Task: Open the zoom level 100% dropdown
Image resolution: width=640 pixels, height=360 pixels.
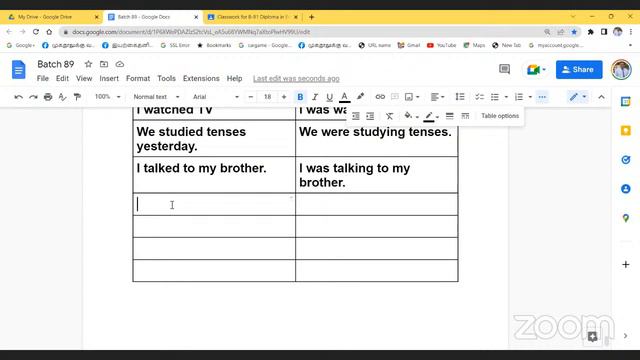Action: (107, 97)
